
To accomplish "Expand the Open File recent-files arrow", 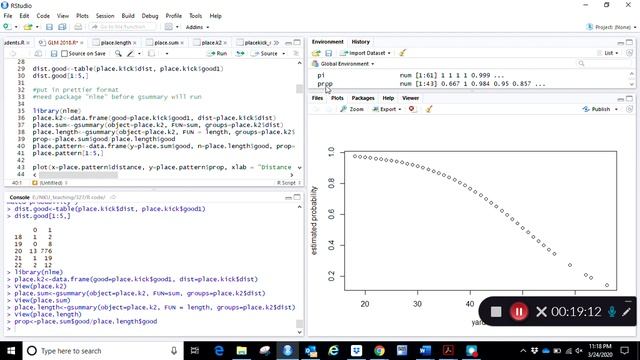I will coord(37,27).
